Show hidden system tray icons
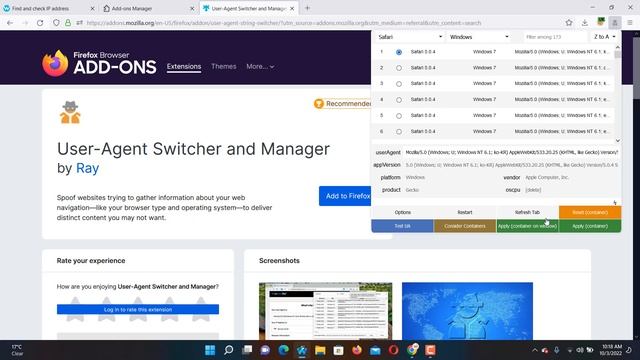This screenshot has width=640, height=360. tap(535, 350)
